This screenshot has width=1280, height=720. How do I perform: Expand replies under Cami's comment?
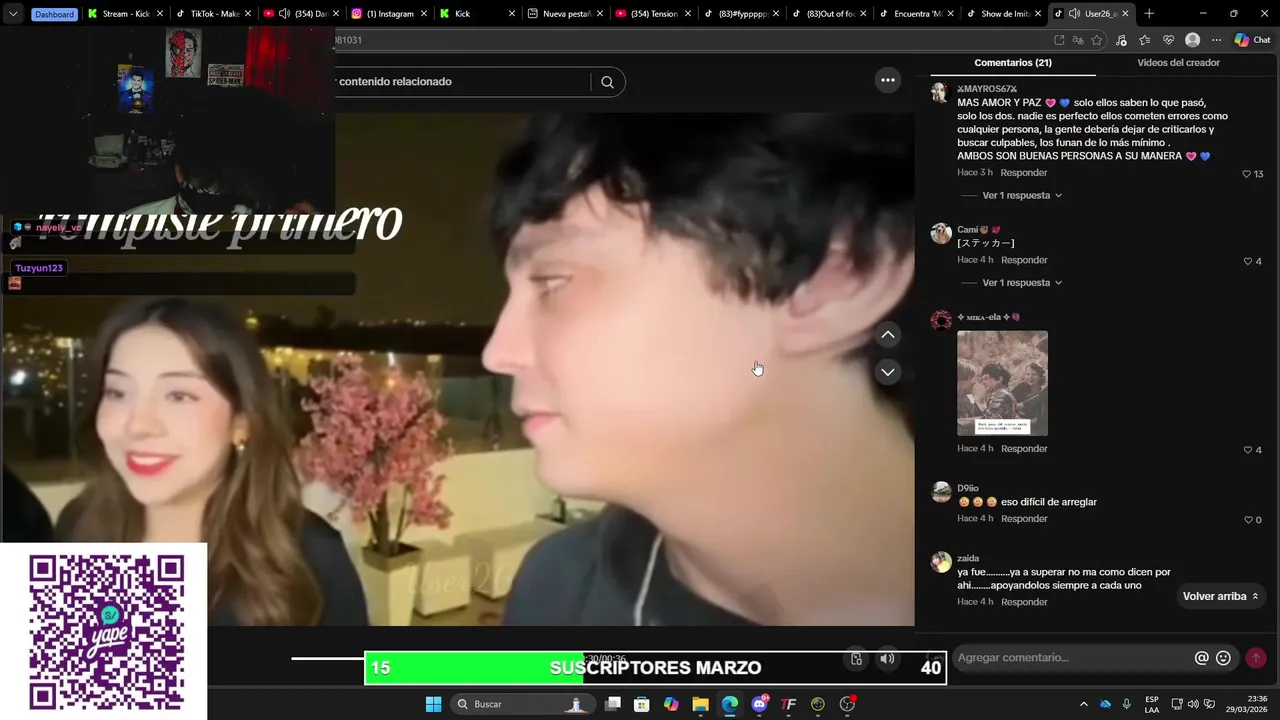click(1022, 283)
